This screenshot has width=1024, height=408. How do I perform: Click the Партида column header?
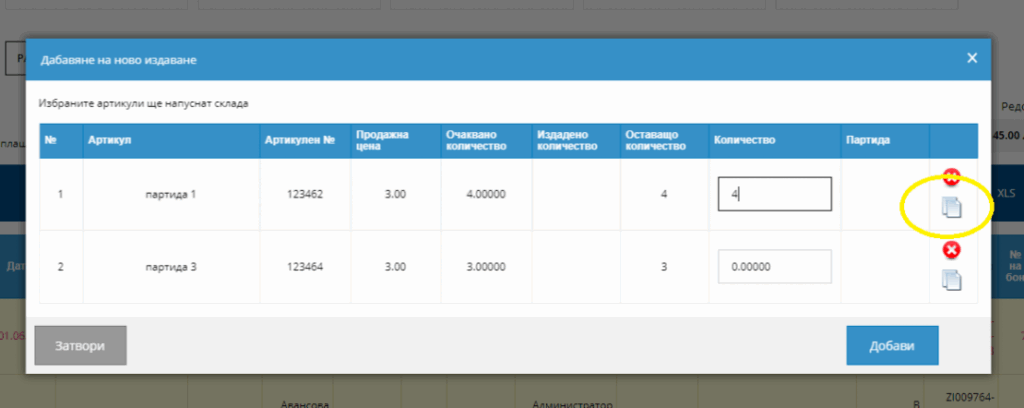tap(866, 140)
